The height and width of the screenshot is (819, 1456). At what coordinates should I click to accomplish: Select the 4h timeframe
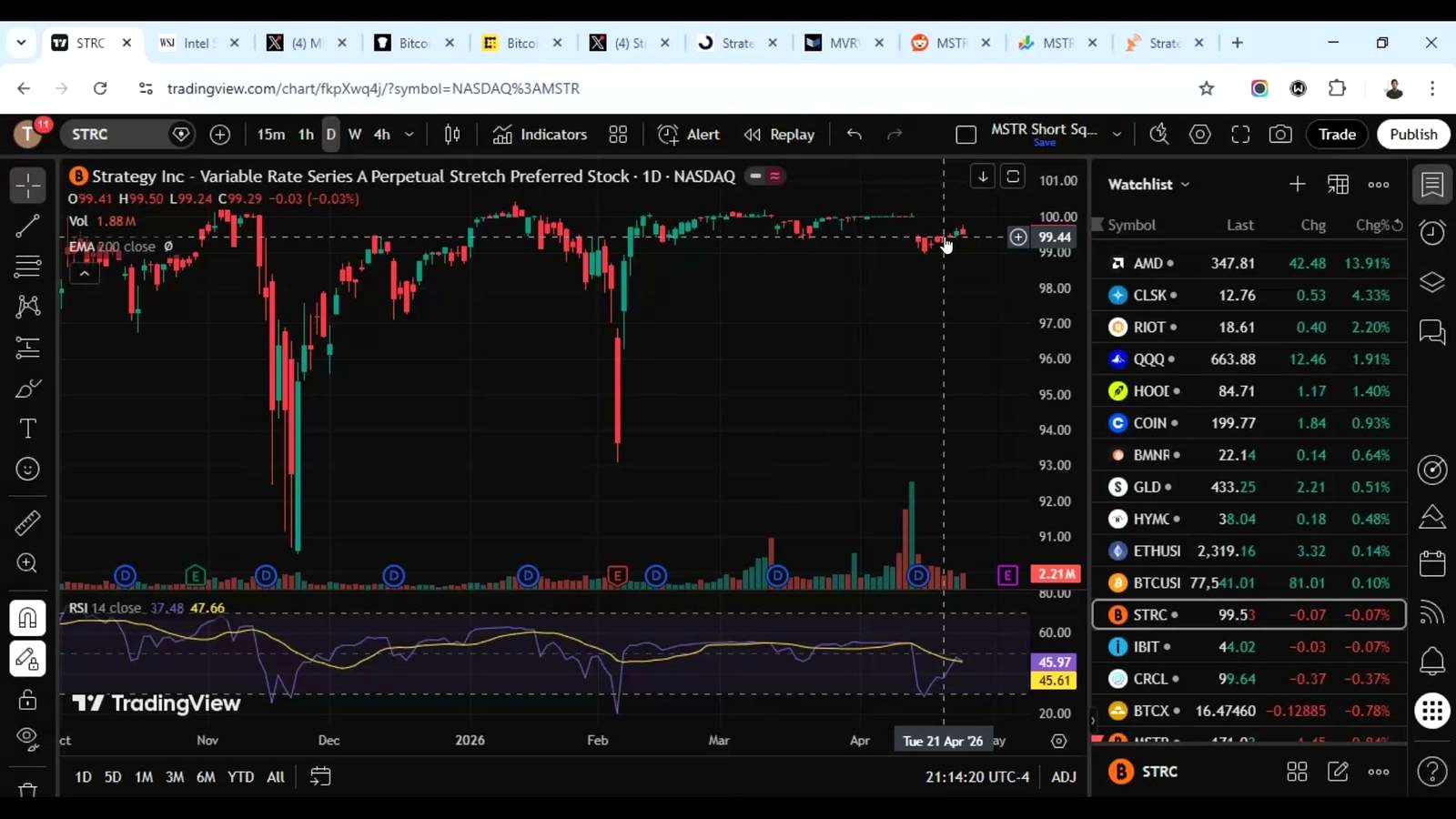click(x=382, y=135)
